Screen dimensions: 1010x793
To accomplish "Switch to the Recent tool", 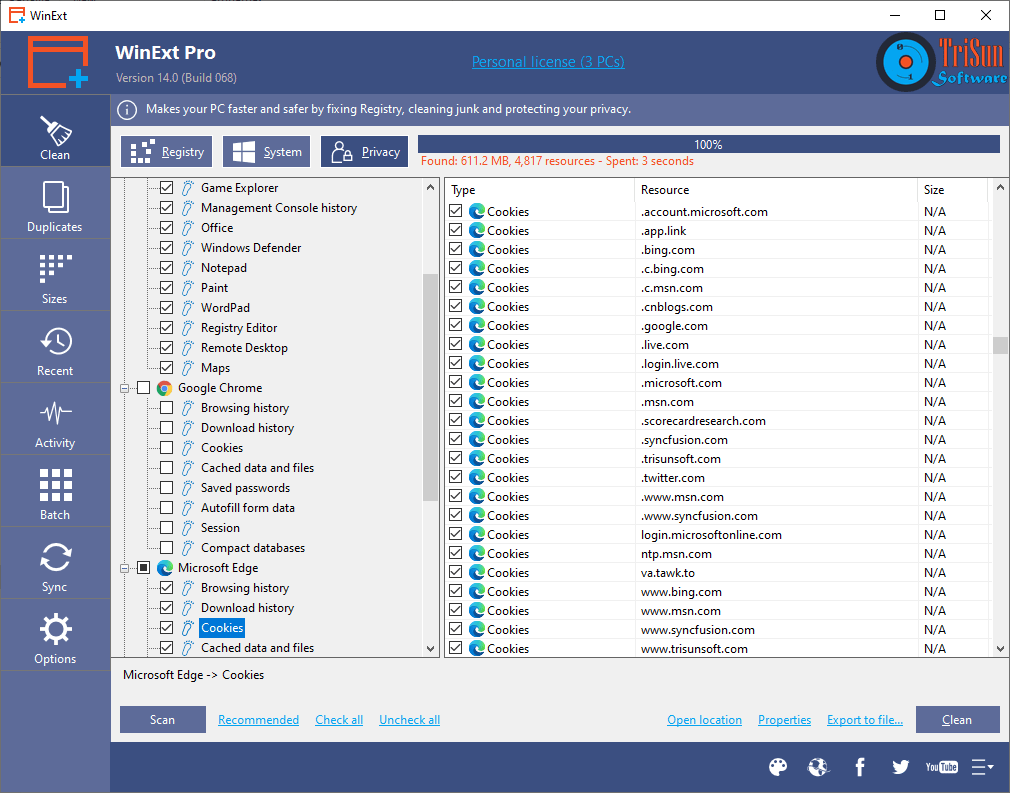I will pyautogui.click(x=55, y=347).
